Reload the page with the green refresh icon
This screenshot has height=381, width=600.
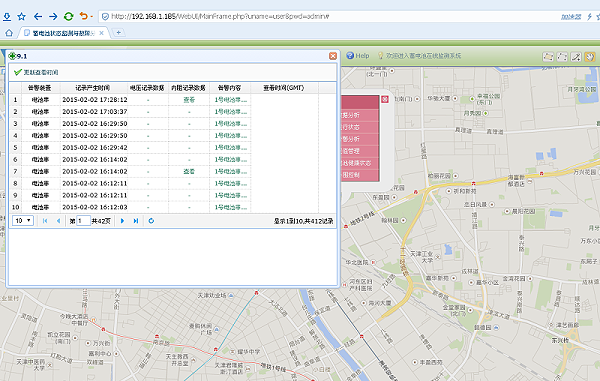point(68,16)
